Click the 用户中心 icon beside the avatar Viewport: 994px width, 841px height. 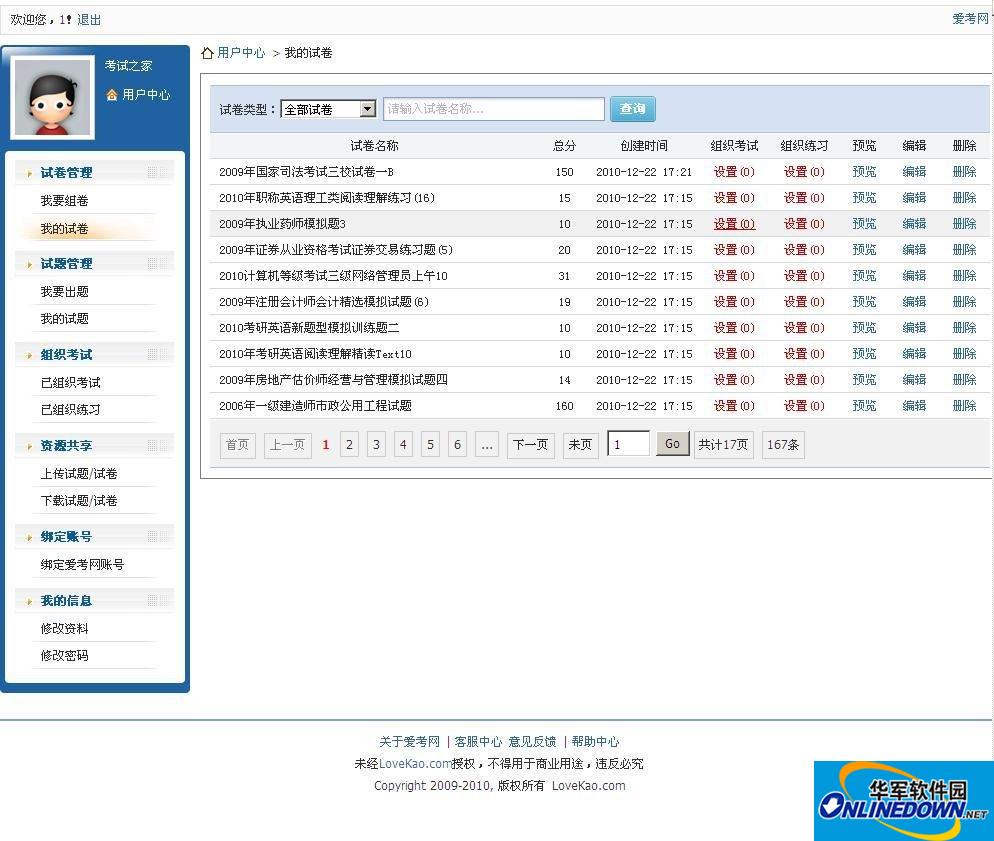point(110,95)
